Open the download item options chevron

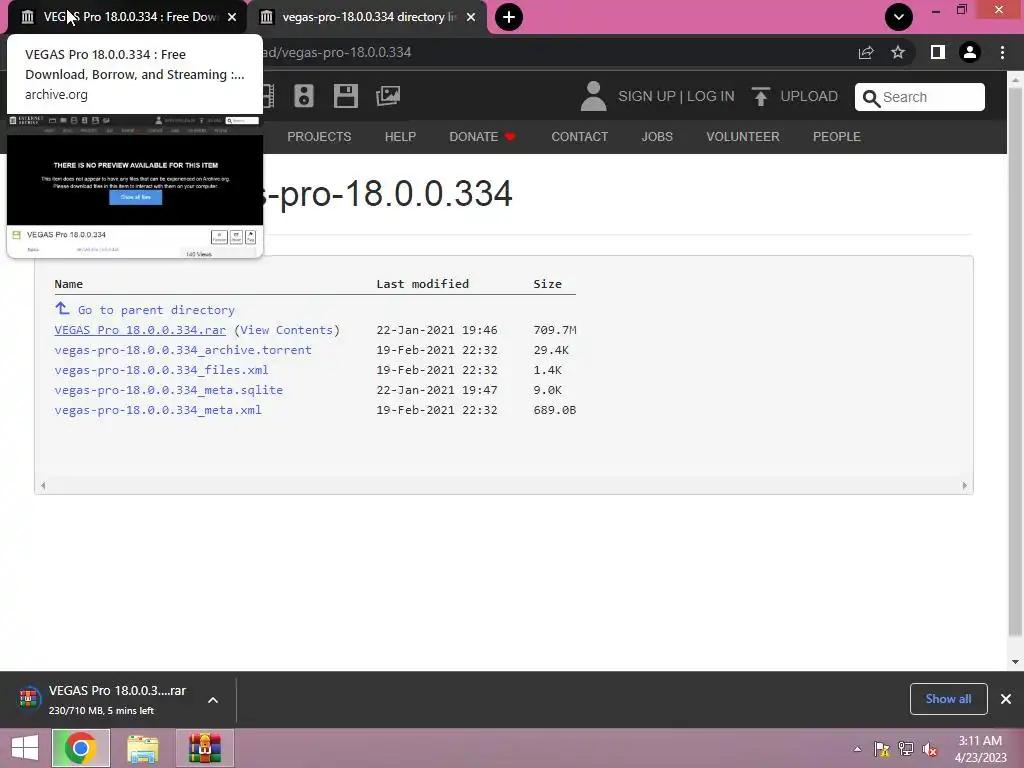(x=213, y=700)
